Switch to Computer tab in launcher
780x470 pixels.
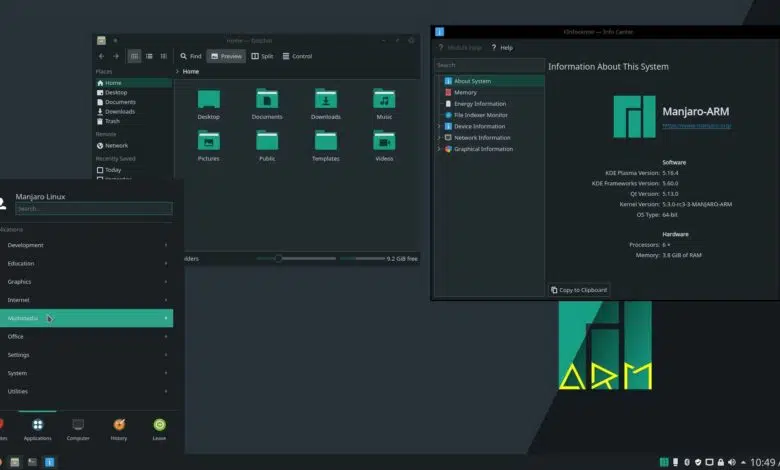(78, 429)
